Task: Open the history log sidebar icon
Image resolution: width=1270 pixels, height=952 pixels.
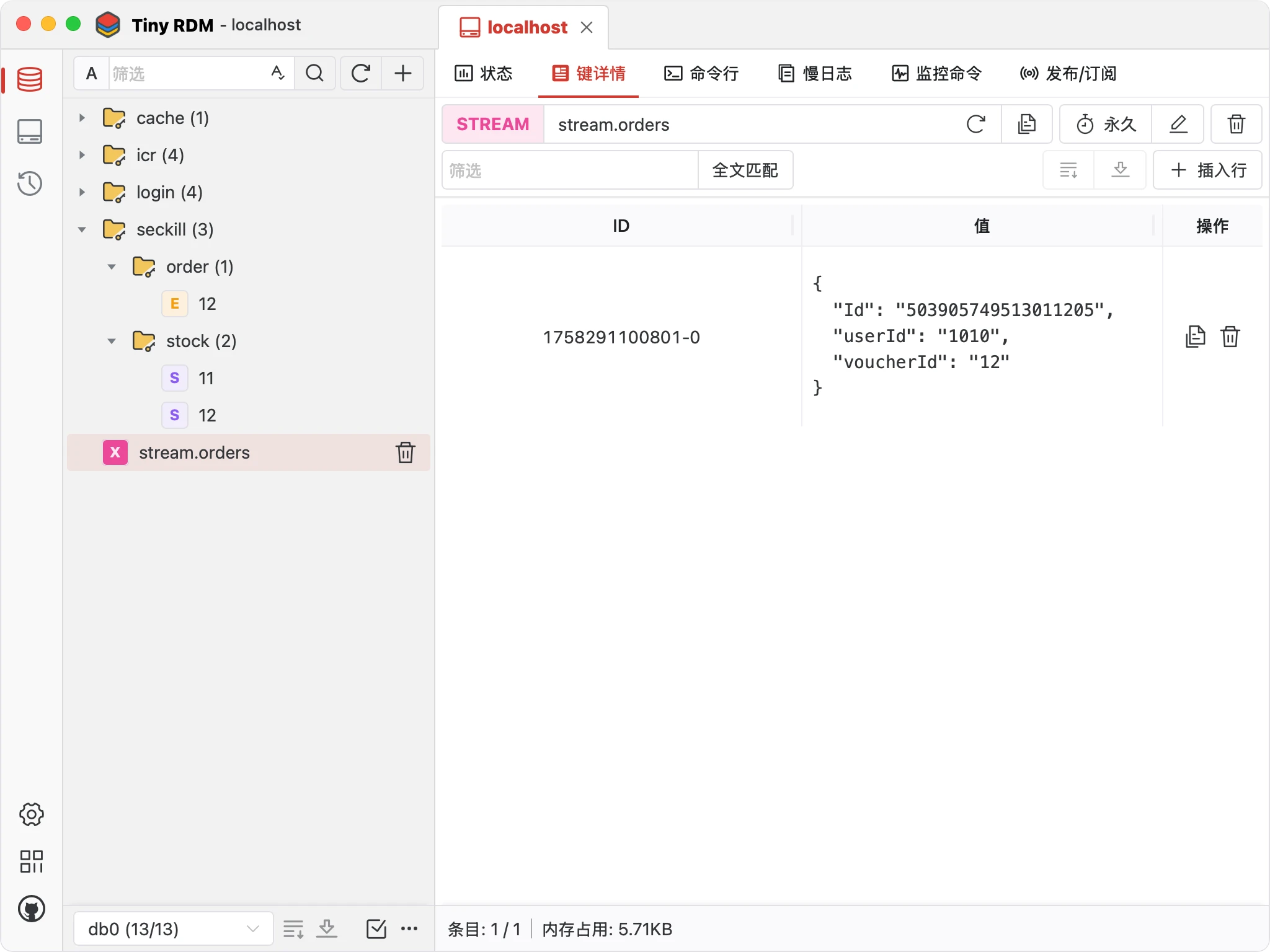Action: click(x=30, y=183)
